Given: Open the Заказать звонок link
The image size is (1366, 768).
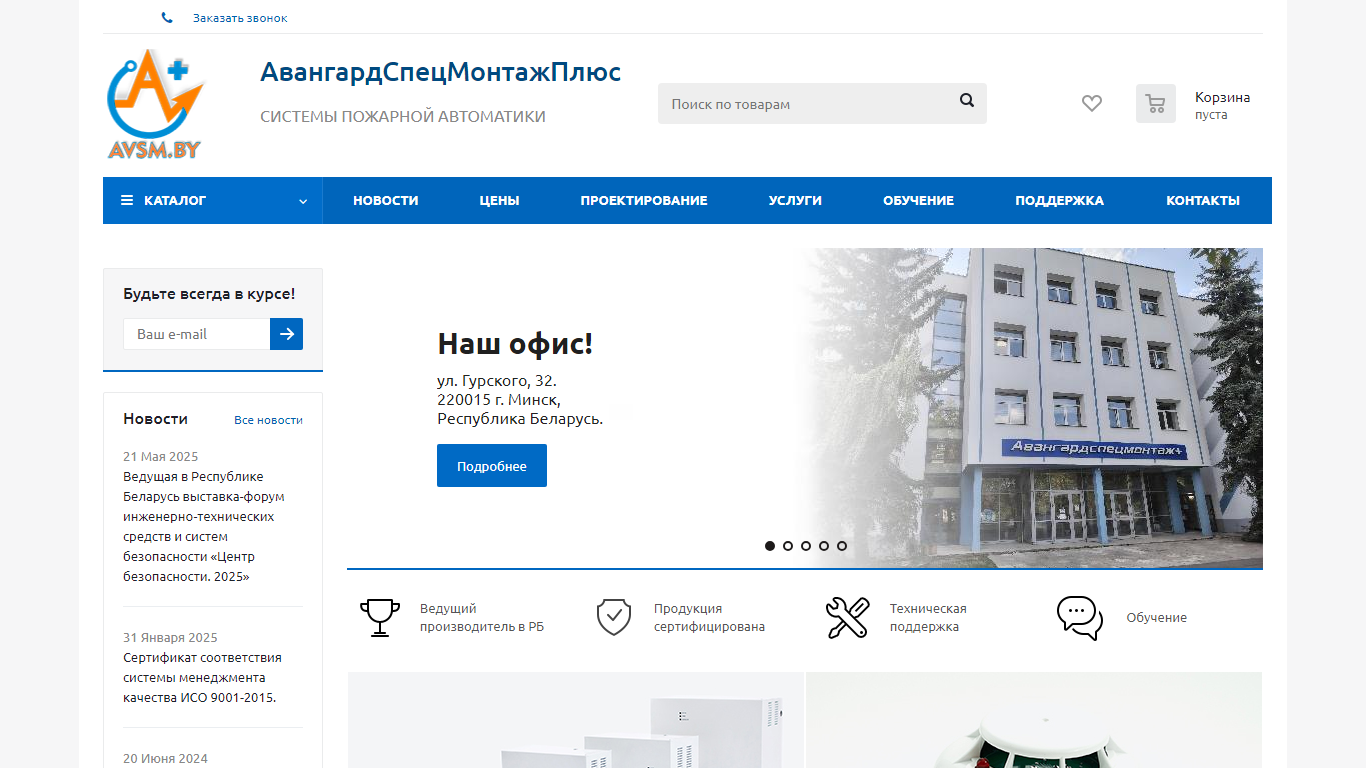Looking at the screenshot, I should coord(240,18).
